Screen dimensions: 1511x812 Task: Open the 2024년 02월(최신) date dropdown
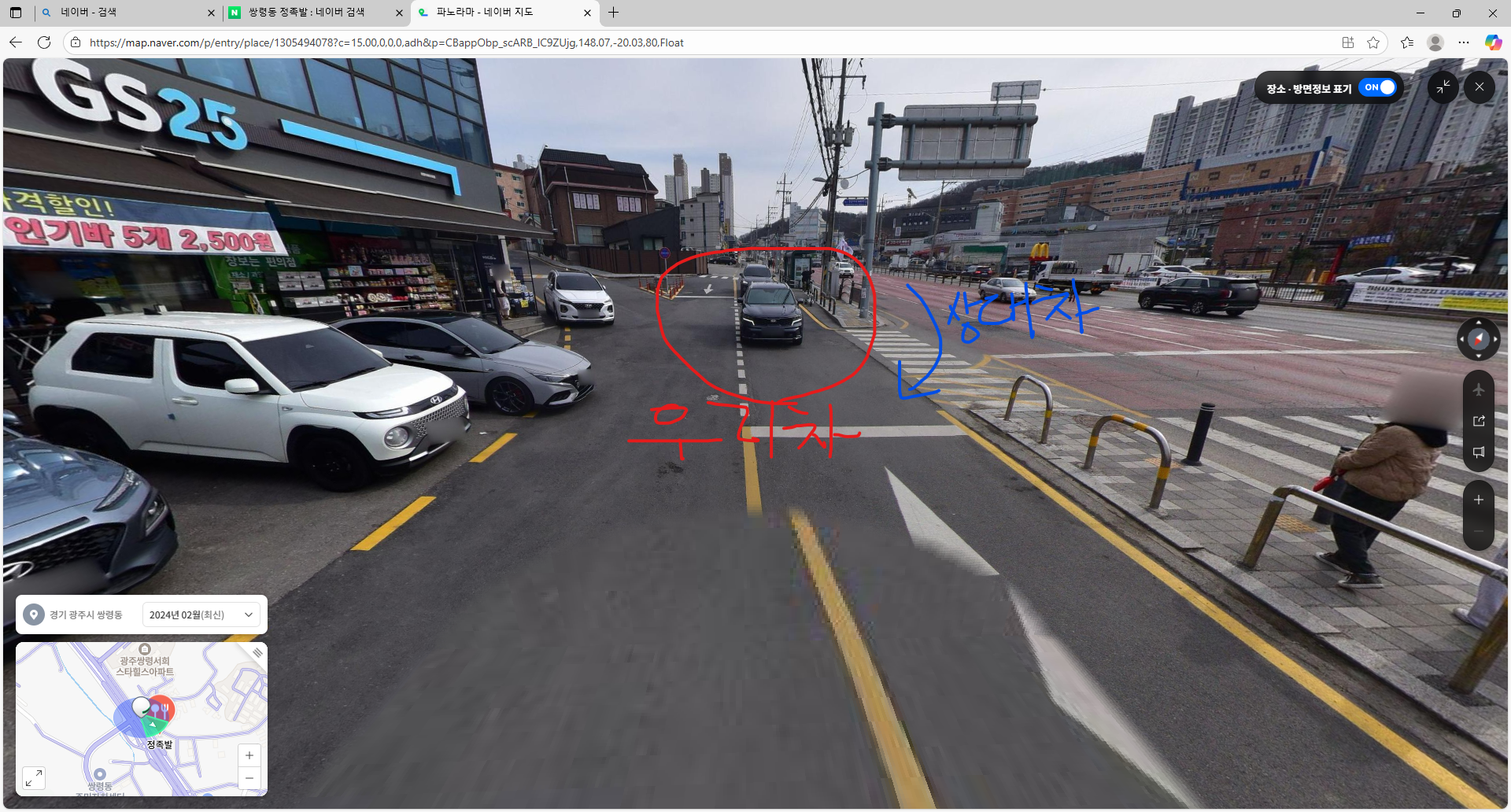[x=201, y=615]
